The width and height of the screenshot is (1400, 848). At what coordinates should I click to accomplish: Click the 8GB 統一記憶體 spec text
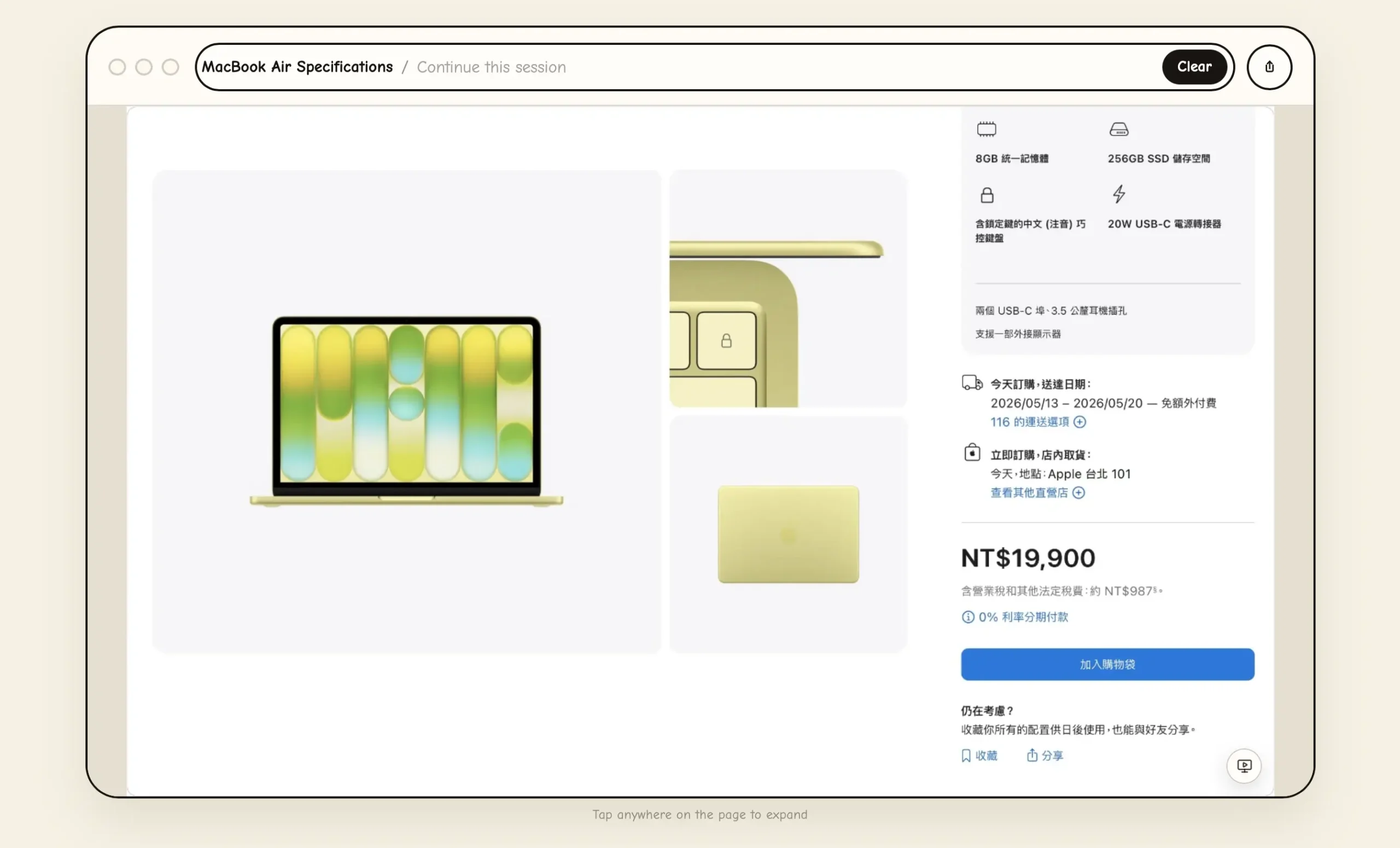tap(1012, 159)
